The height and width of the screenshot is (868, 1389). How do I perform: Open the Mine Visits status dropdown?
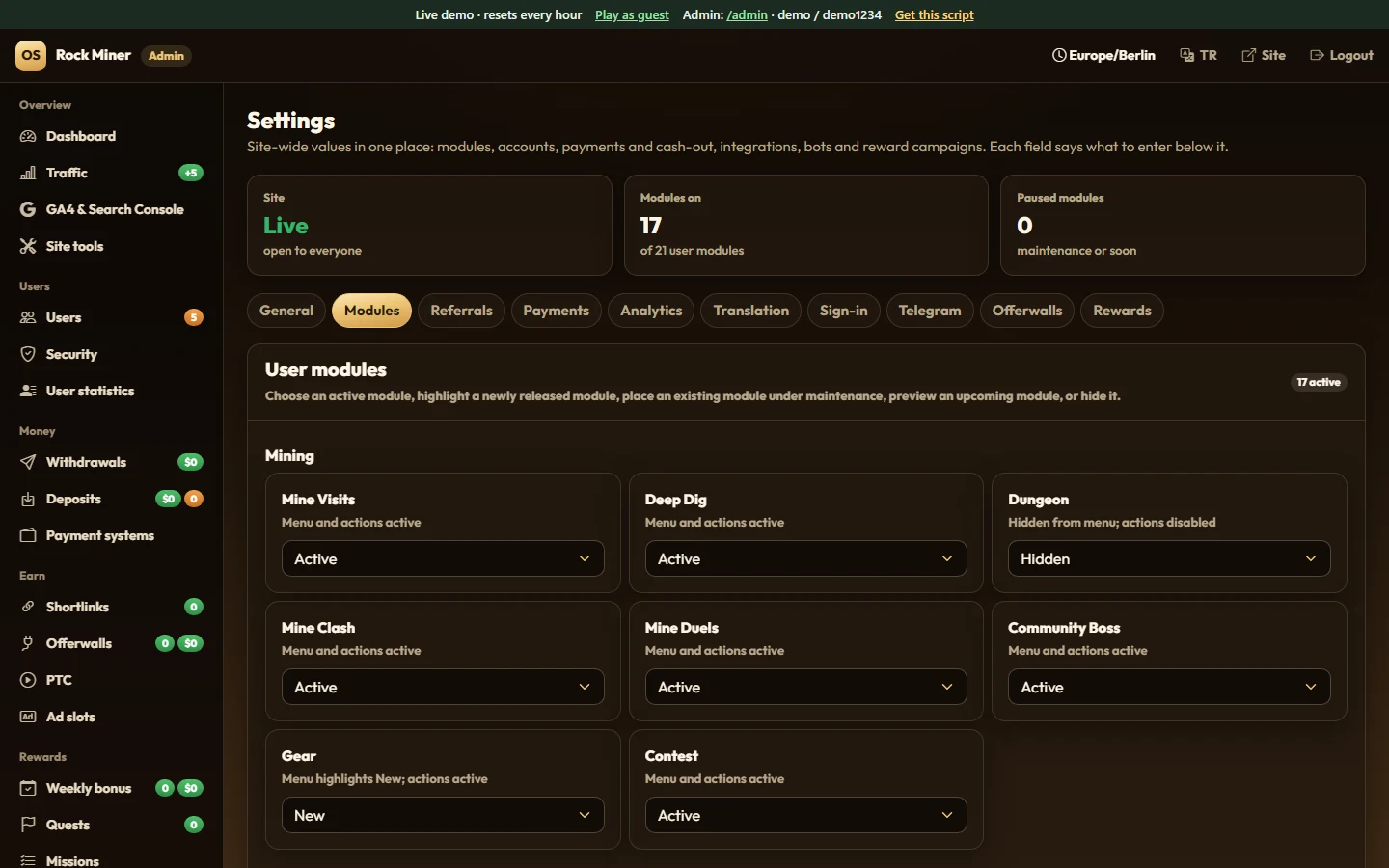tap(443, 558)
